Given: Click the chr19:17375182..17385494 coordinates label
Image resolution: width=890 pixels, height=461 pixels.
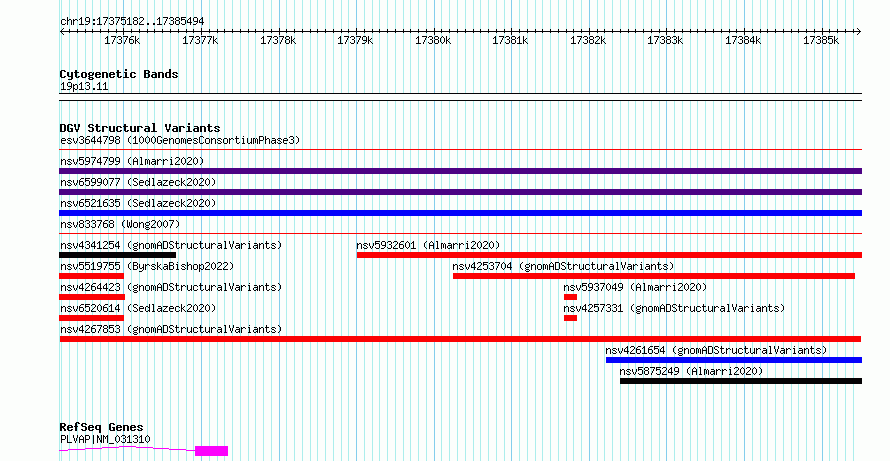Looking at the screenshot, I should pyautogui.click(x=132, y=21).
